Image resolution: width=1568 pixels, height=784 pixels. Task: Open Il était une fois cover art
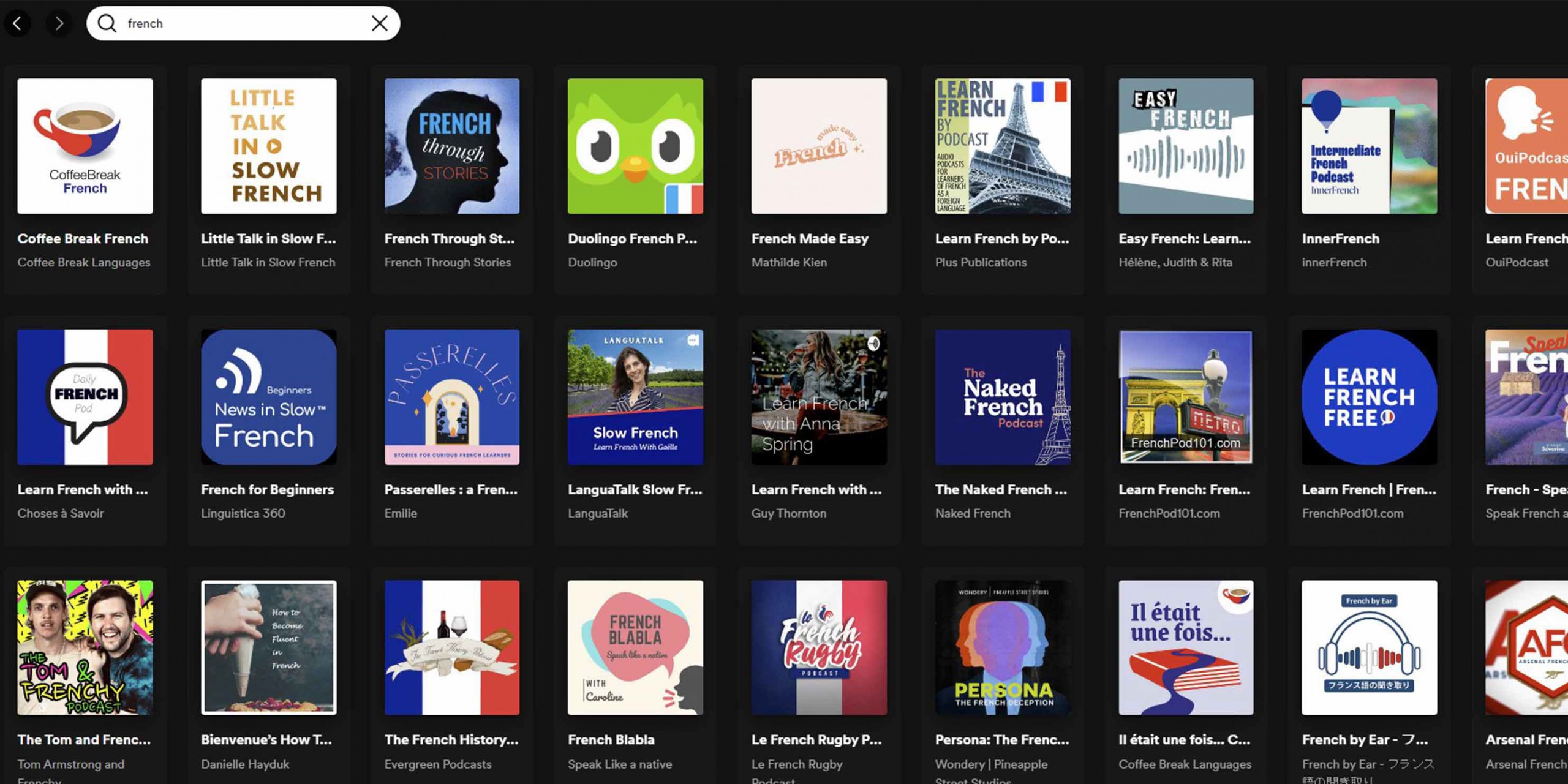point(1186,647)
